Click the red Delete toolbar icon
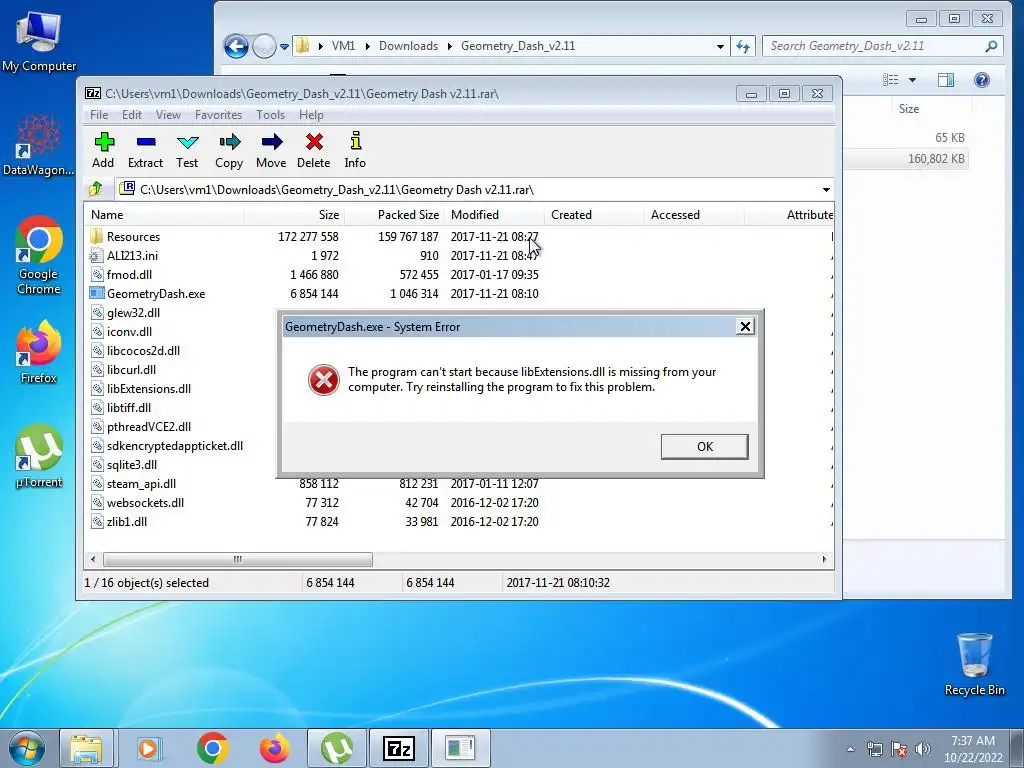 (x=313, y=150)
